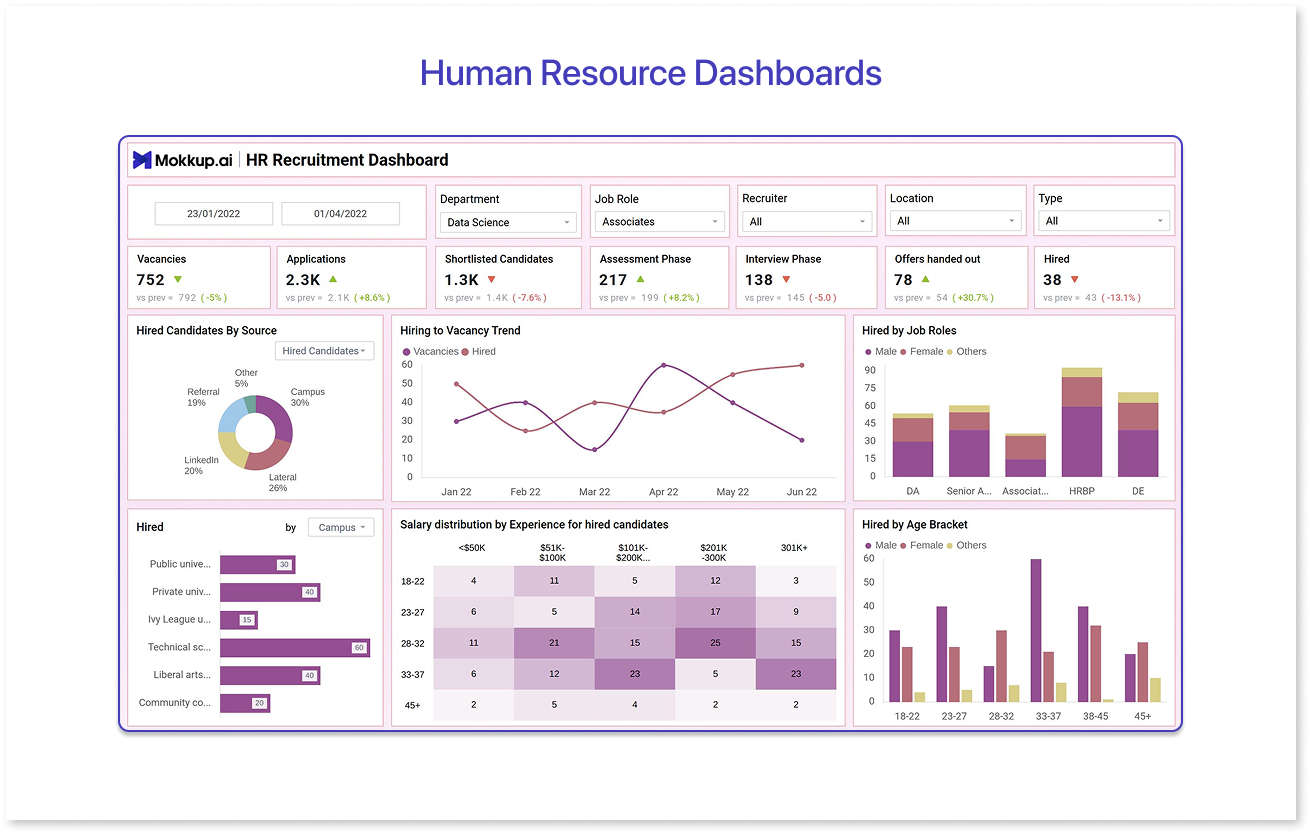Open the Job Role dropdown showing Associates
Screen dimensions: 1310x834
pos(659,222)
